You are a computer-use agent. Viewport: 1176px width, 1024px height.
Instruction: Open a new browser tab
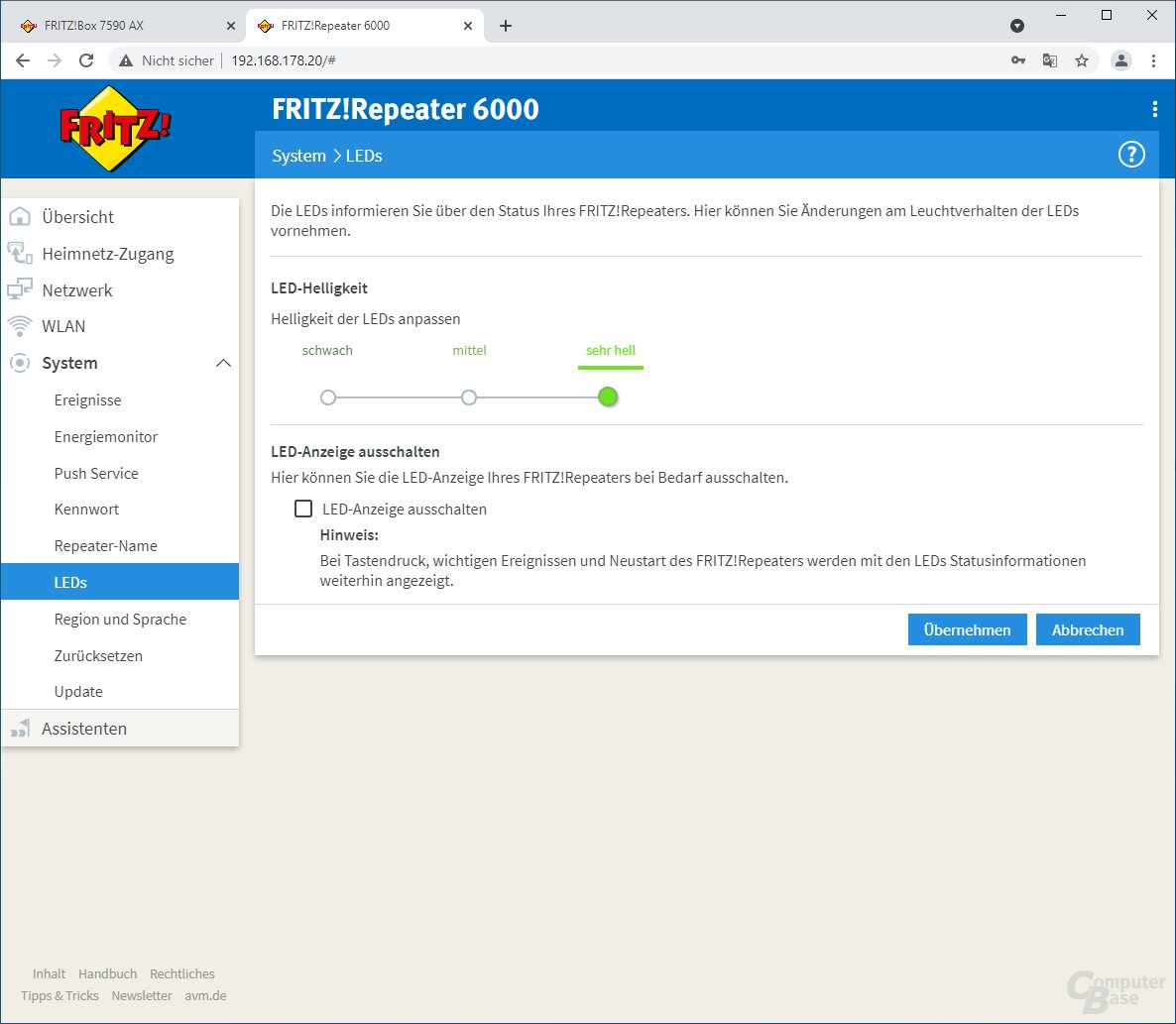pos(506,26)
